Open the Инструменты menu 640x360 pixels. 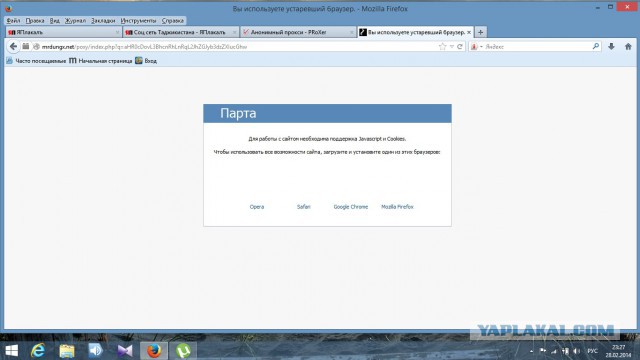138,20
